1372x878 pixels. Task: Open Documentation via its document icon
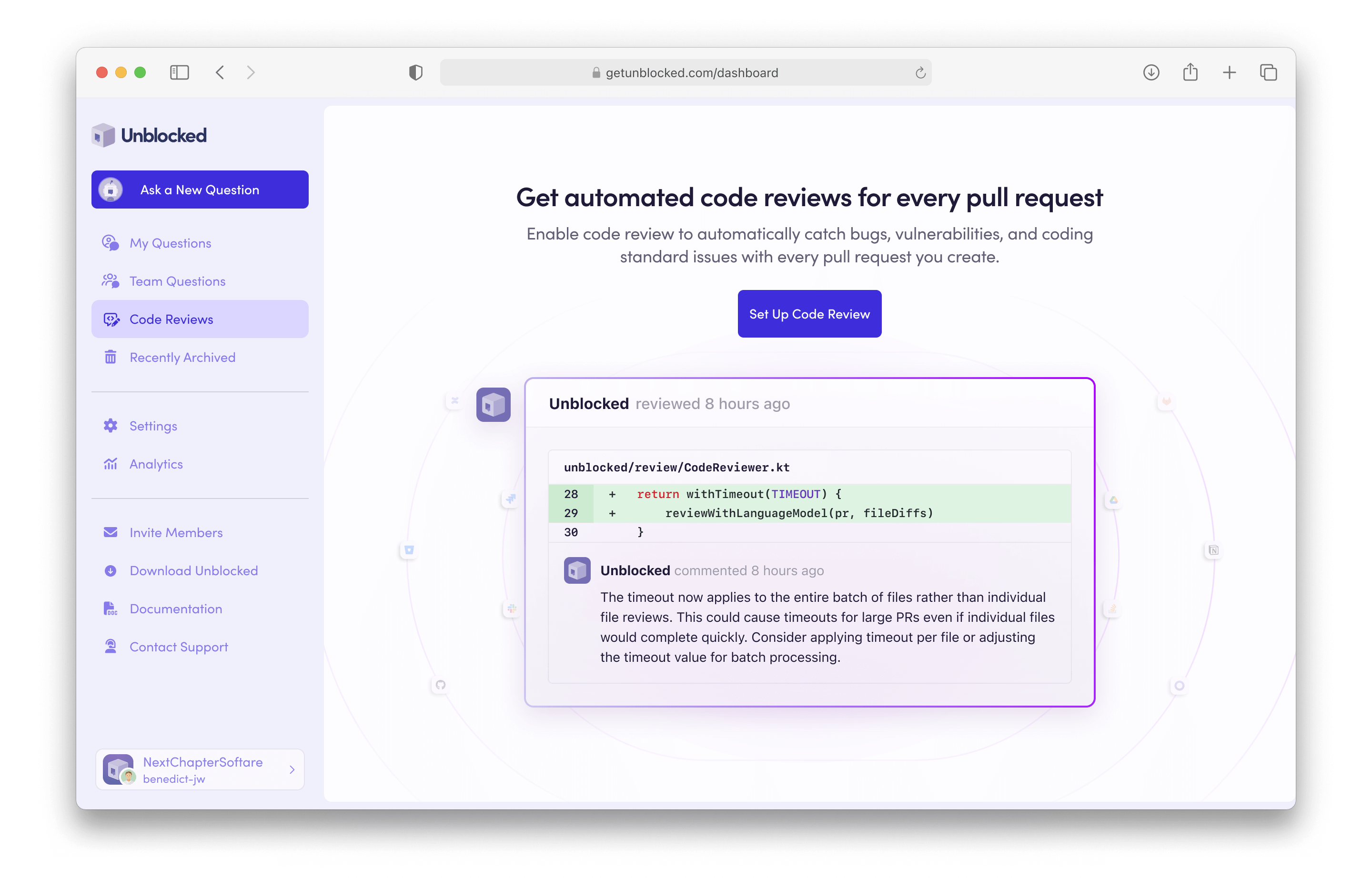tap(111, 609)
